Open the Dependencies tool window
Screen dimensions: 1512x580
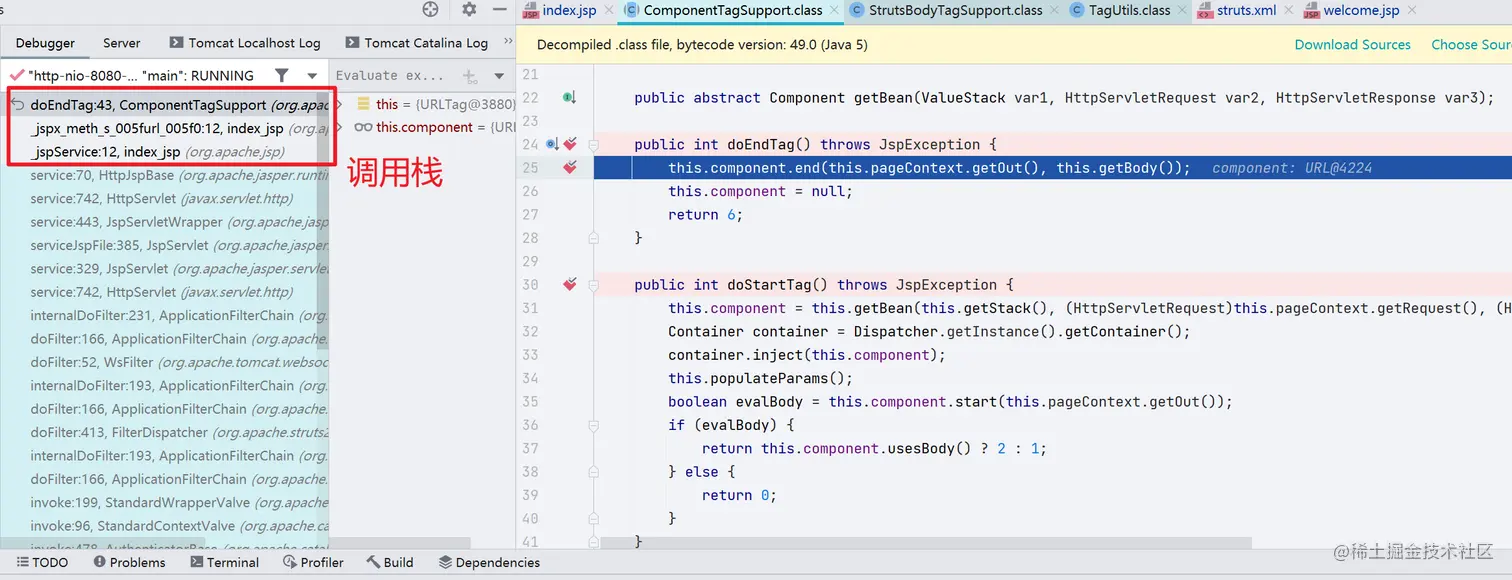(489, 562)
